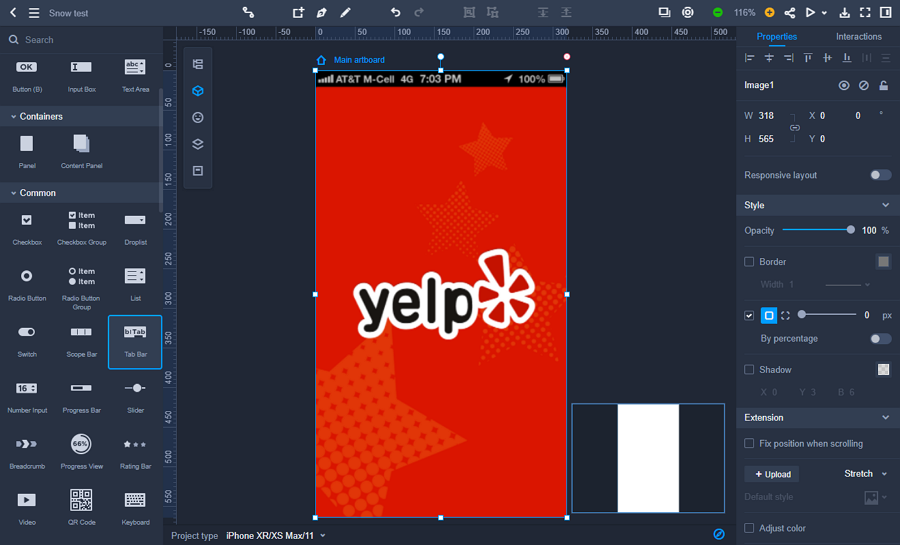Align left using alignment icon
This screenshot has height=545, width=900.
pos(750,57)
